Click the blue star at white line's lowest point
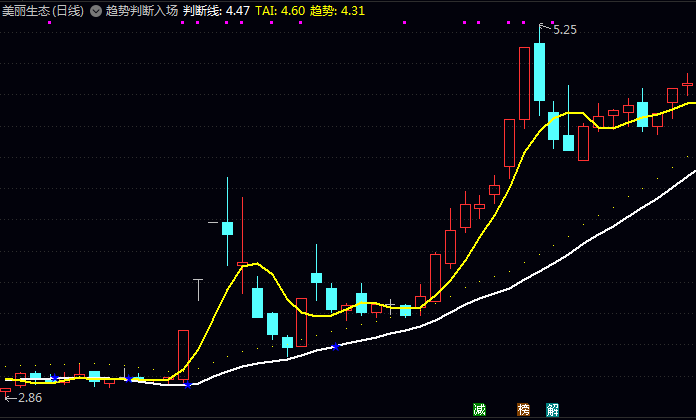696x420 pixels. coord(188,385)
